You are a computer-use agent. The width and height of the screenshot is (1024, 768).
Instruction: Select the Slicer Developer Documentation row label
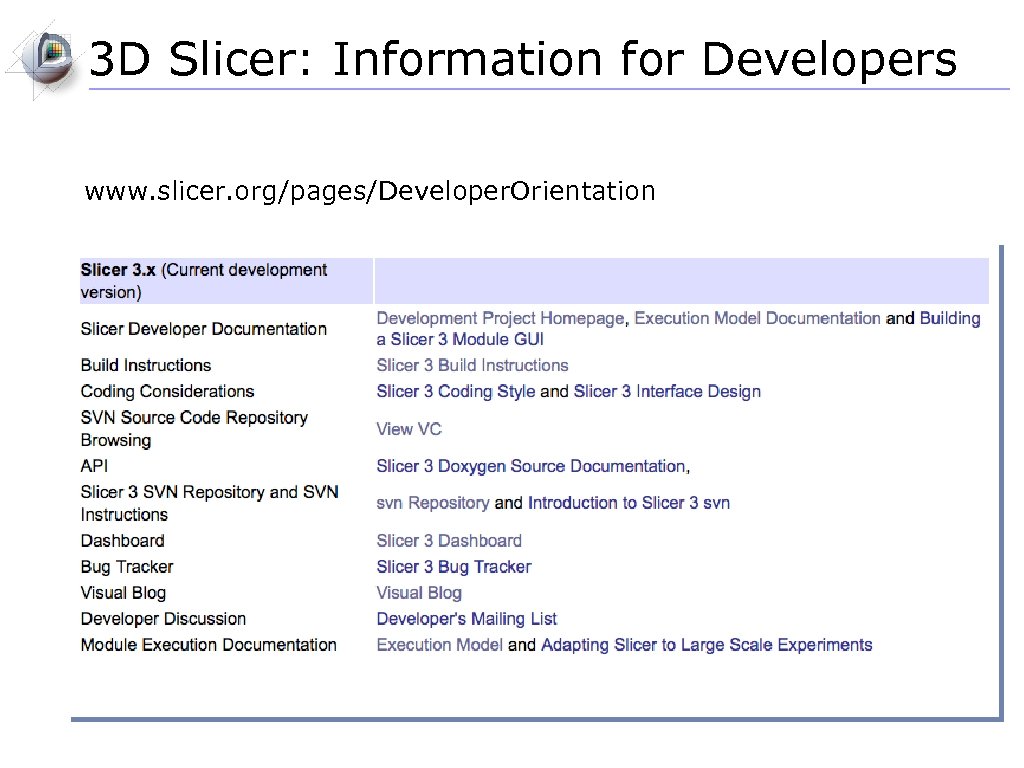[x=203, y=328]
